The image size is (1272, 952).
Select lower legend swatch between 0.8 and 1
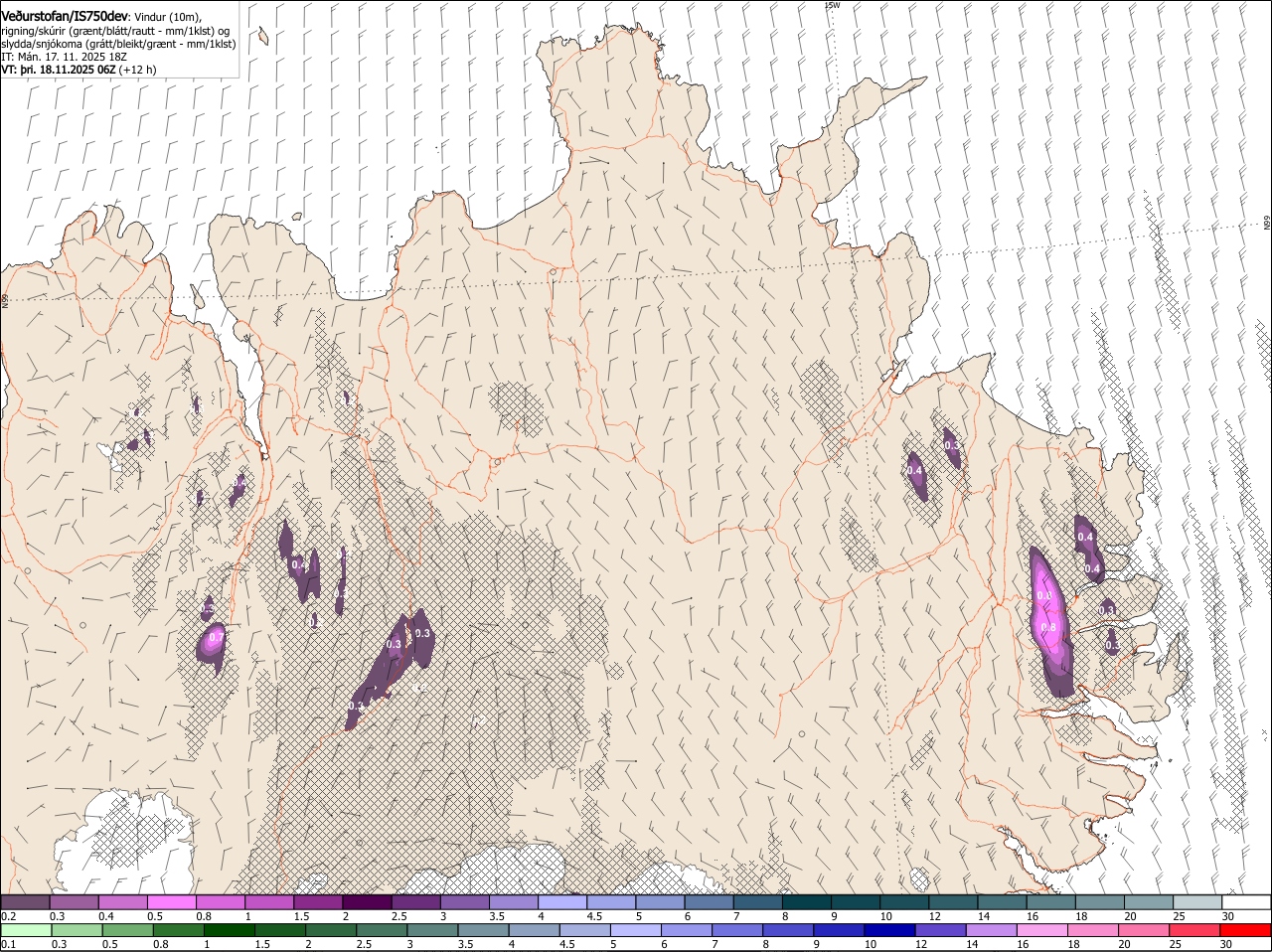(178, 930)
